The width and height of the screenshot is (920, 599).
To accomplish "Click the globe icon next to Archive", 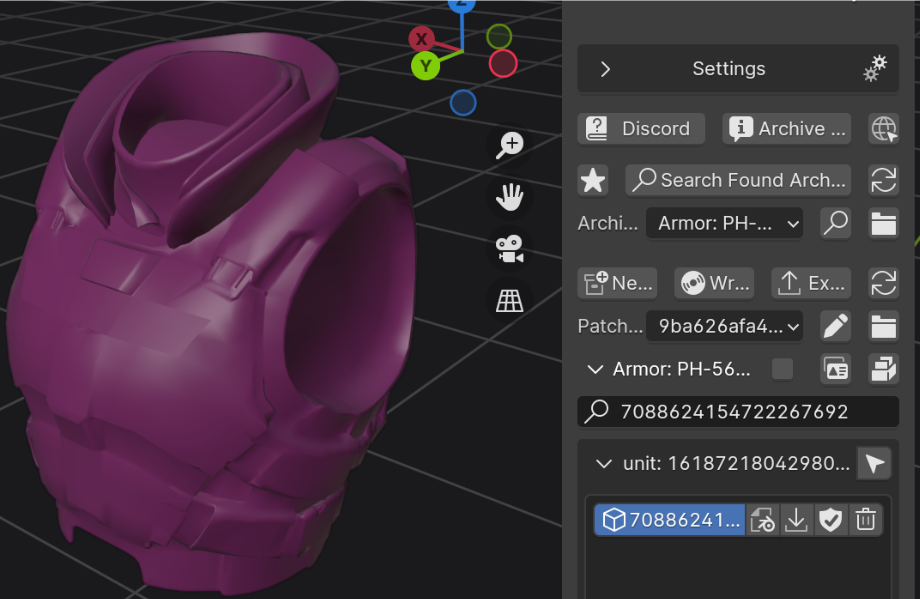I will [883, 128].
